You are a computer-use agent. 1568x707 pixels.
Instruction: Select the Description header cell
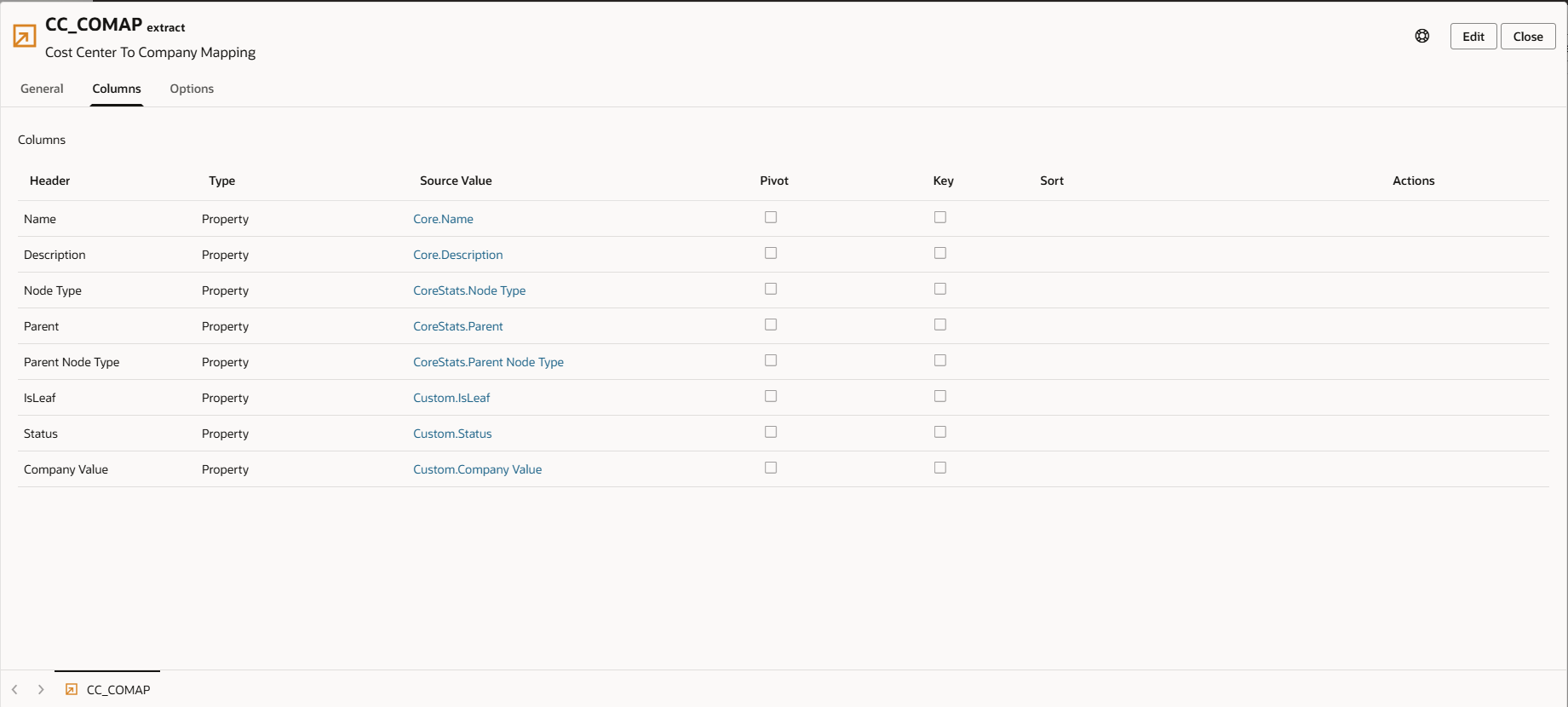point(55,255)
